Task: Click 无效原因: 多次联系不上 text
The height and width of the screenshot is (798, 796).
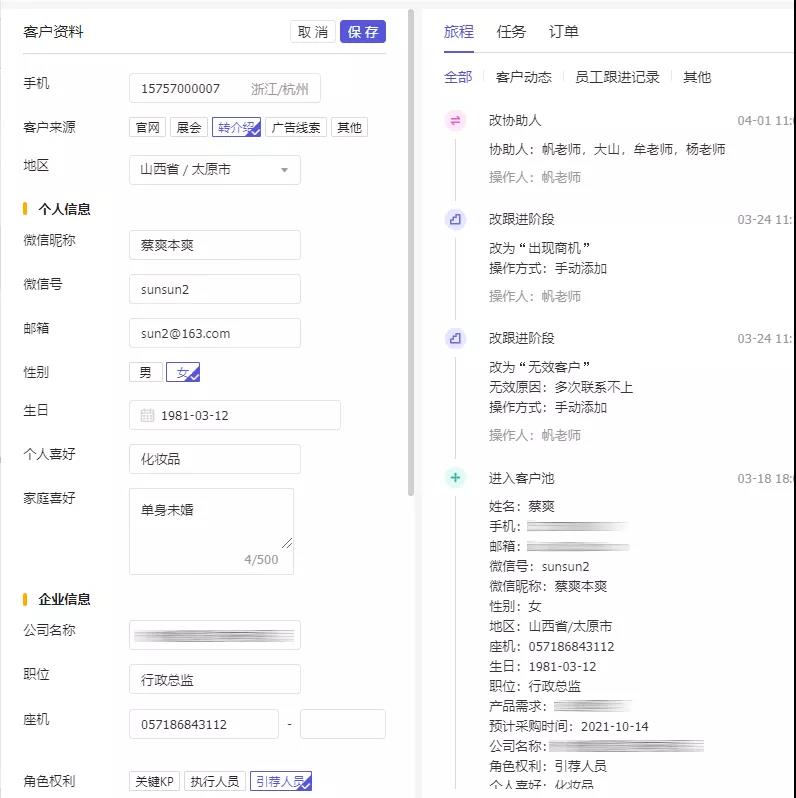Action: click(x=561, y=387)
